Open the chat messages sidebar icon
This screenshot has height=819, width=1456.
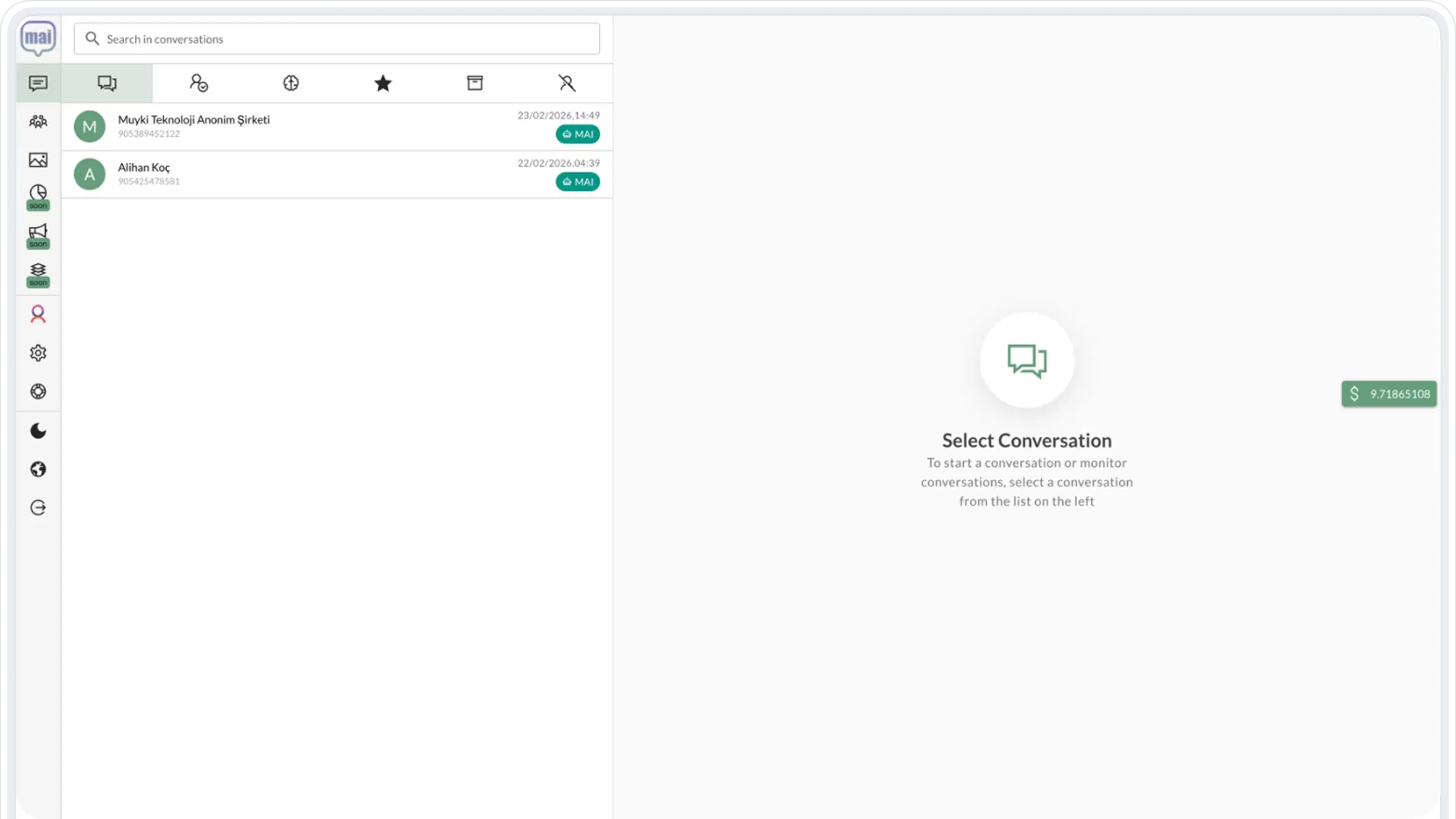38,83
